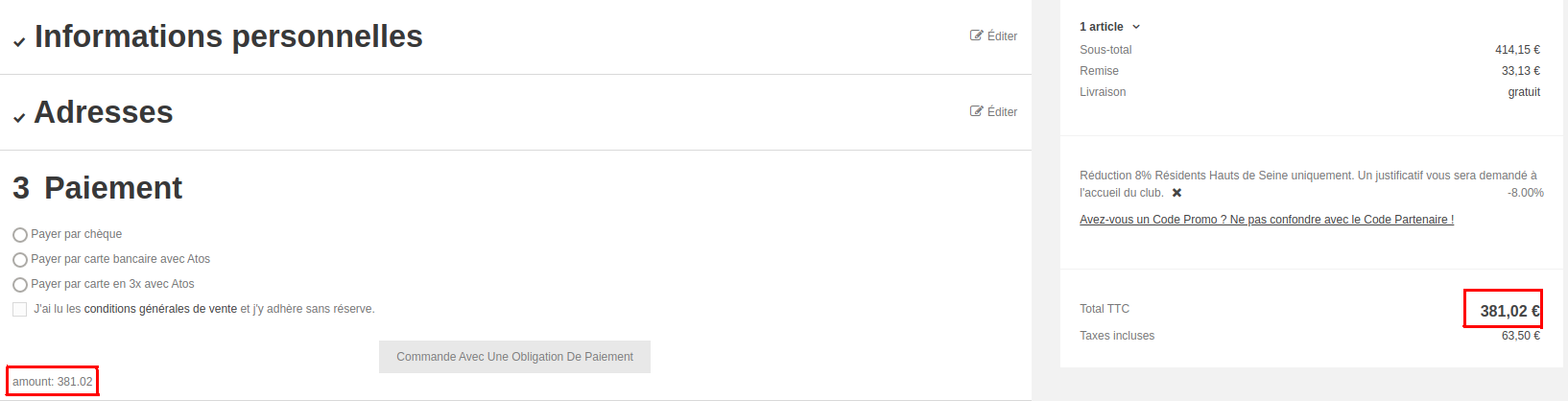1568x401 pixels.
Task: Click the amount: 381.02 debug text
Action: (53, 382)
